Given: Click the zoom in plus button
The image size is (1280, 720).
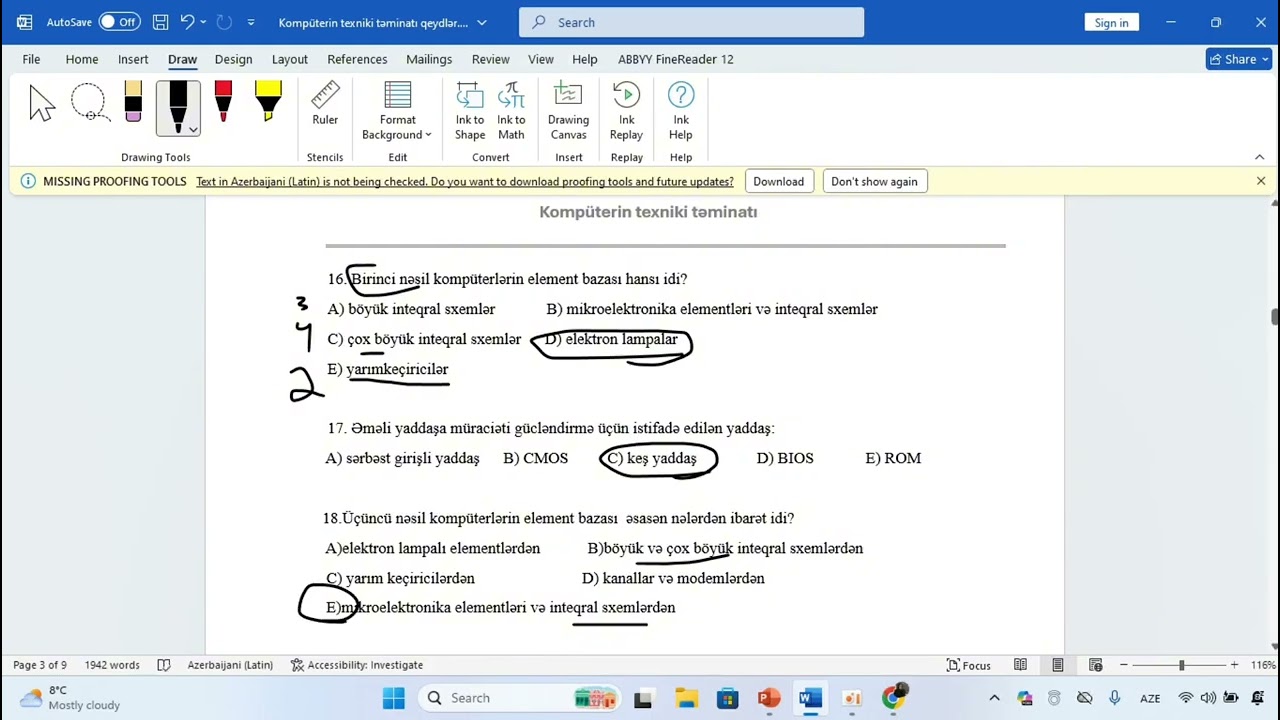Looking at the screenshot, I should point(1234,665).
